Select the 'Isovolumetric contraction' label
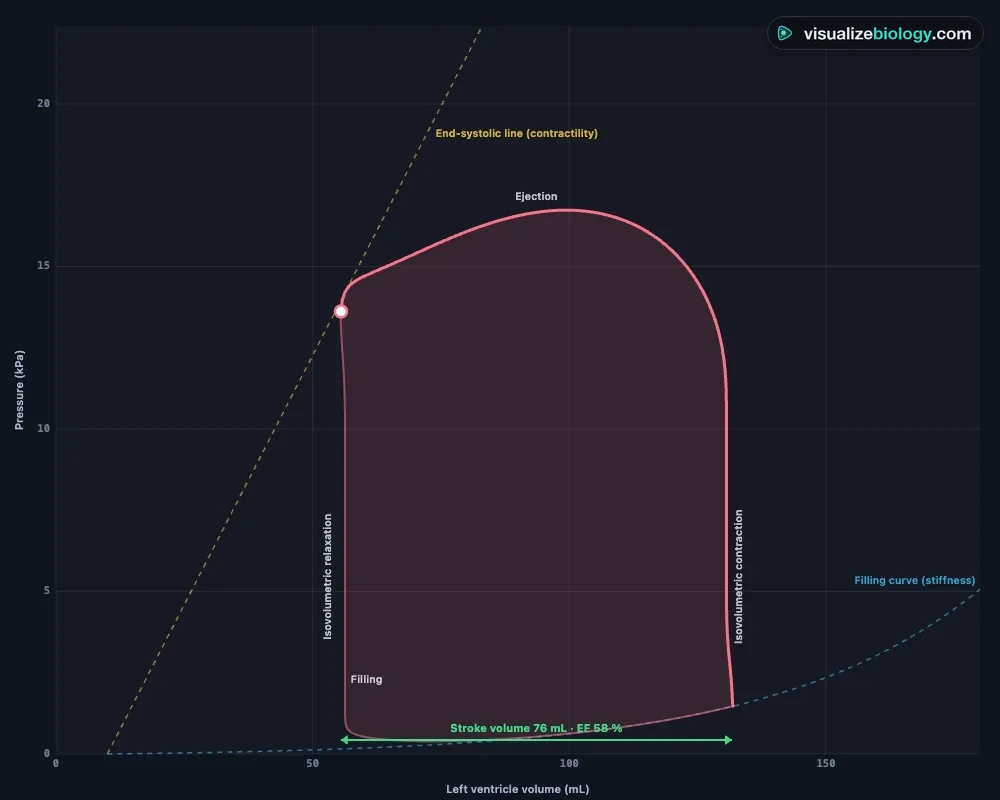 (x=739, y=577)
